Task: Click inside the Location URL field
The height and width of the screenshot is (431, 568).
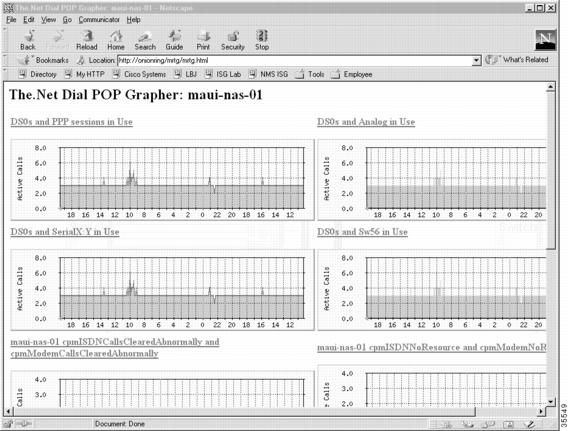Action: 295,60
